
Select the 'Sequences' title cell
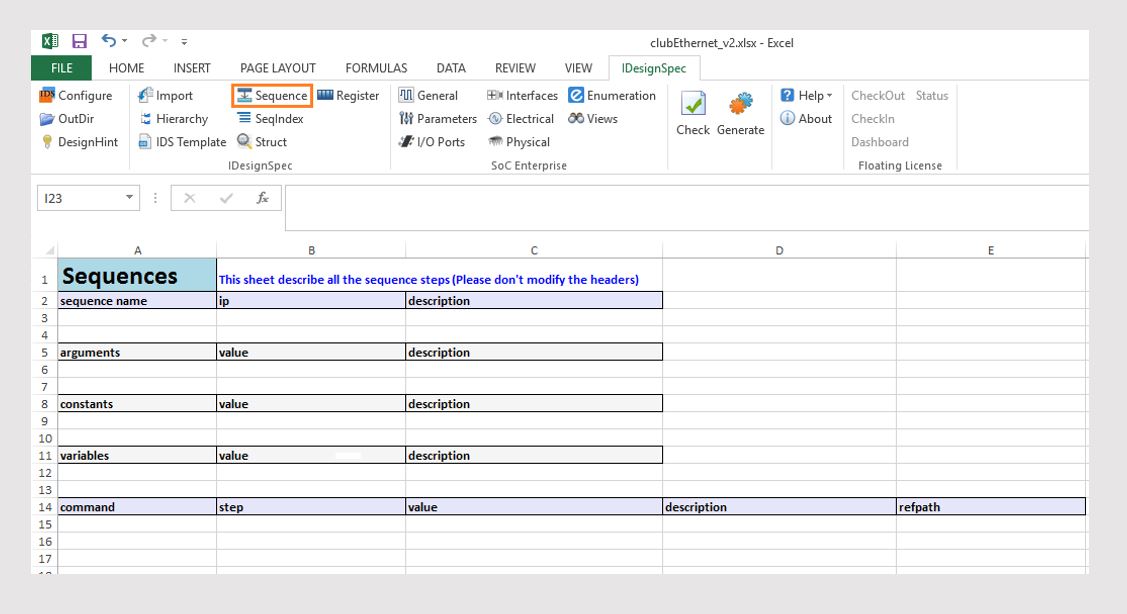click(x=137, y=275)
